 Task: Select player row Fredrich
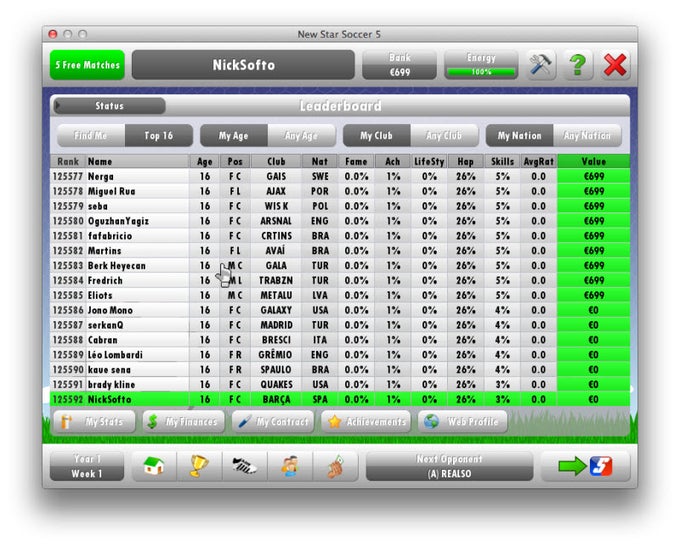[x=340, y=281]
